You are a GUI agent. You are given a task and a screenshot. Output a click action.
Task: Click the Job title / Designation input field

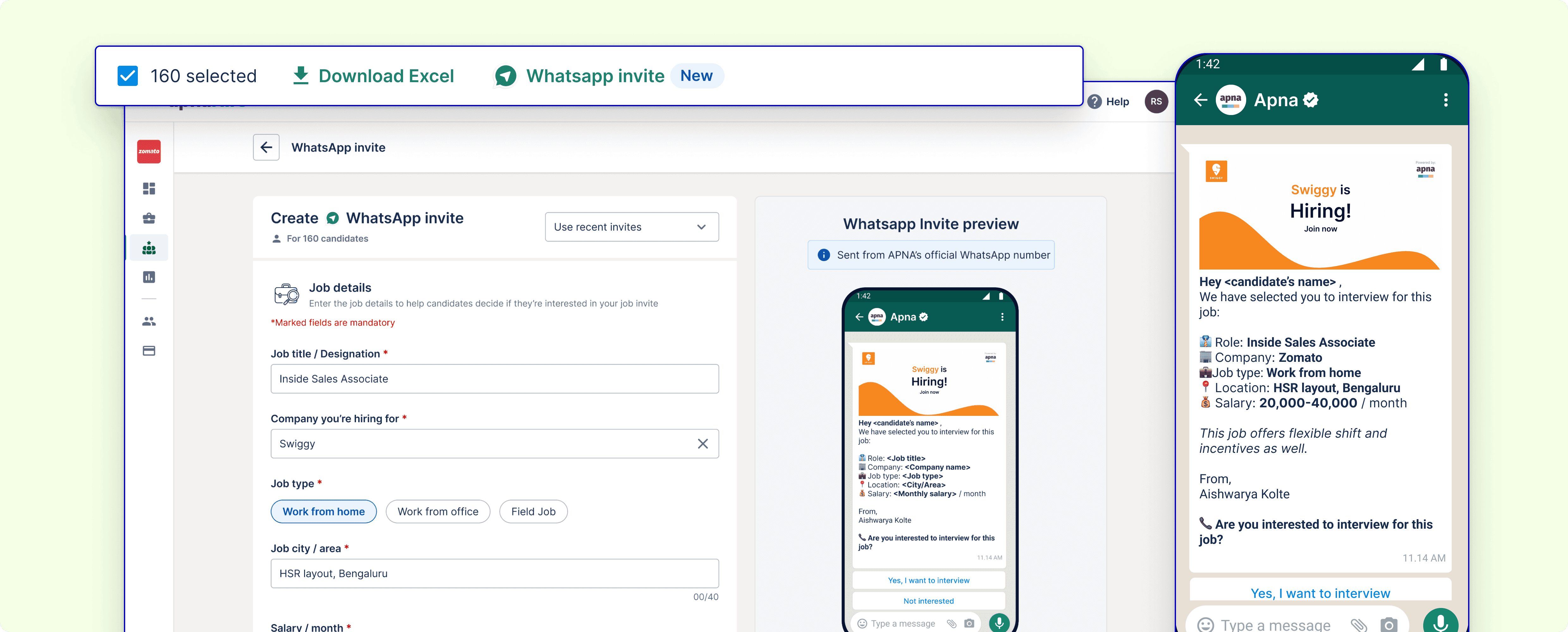tap(494, 379)
